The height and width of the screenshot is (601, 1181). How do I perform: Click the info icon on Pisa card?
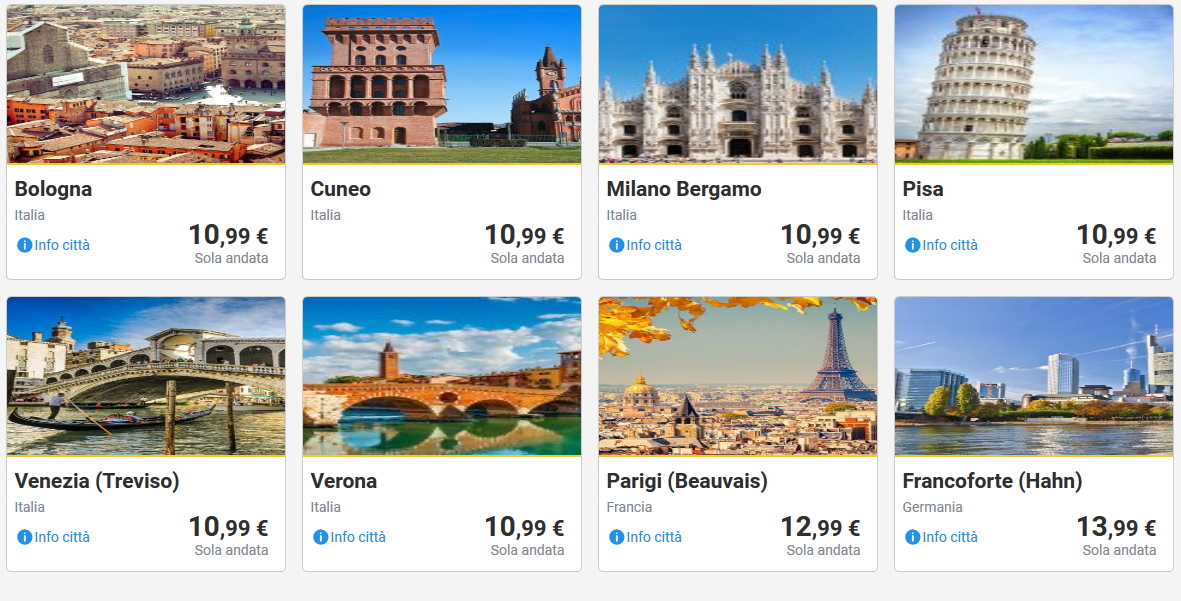(x=912, y=245)
